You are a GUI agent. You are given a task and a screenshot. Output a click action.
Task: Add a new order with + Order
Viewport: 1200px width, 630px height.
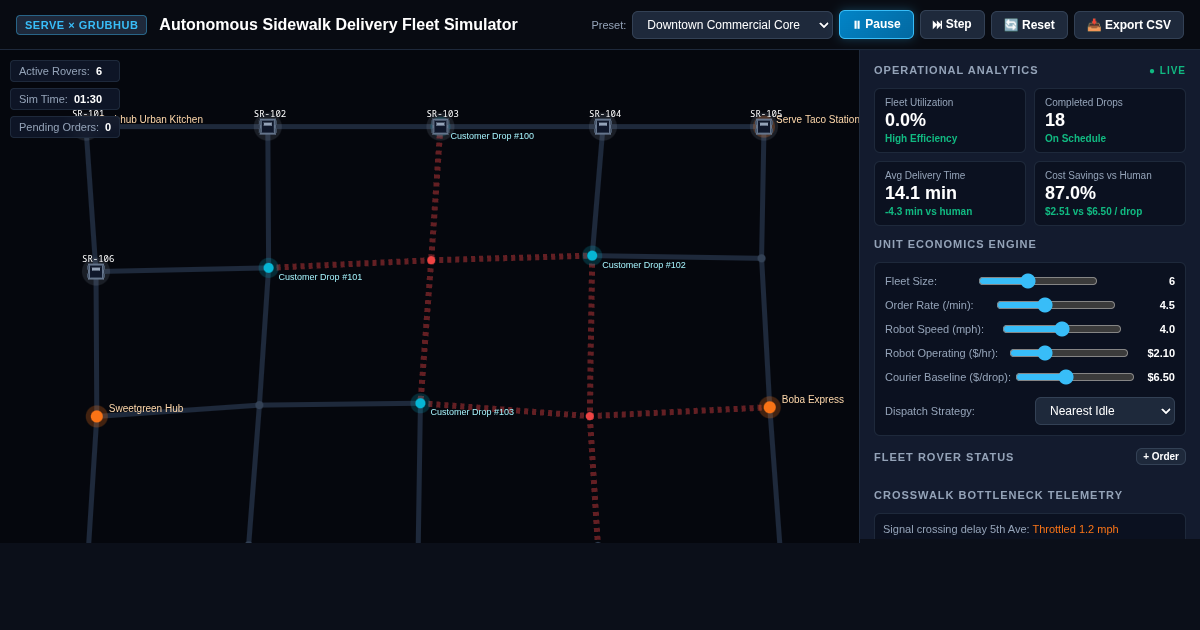click(1161, 456)
